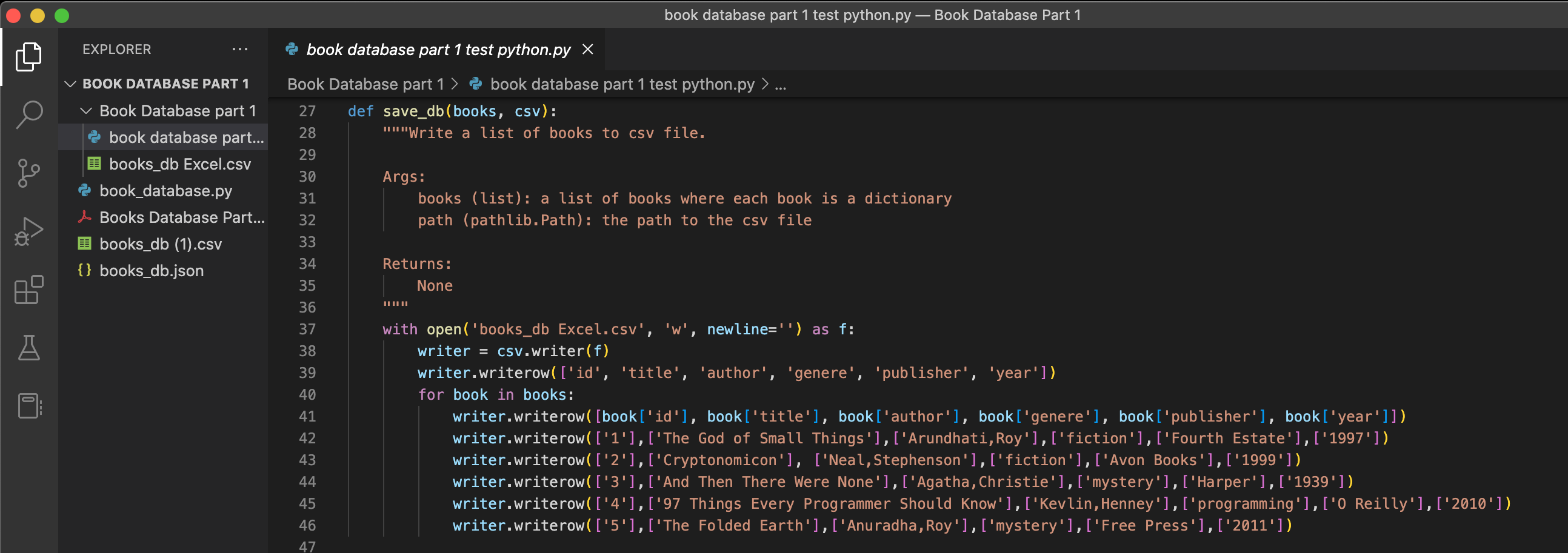The height and width of the screenshot is (553, 1568).
Task: Open the Extensions view
Action: click(28, 290)
